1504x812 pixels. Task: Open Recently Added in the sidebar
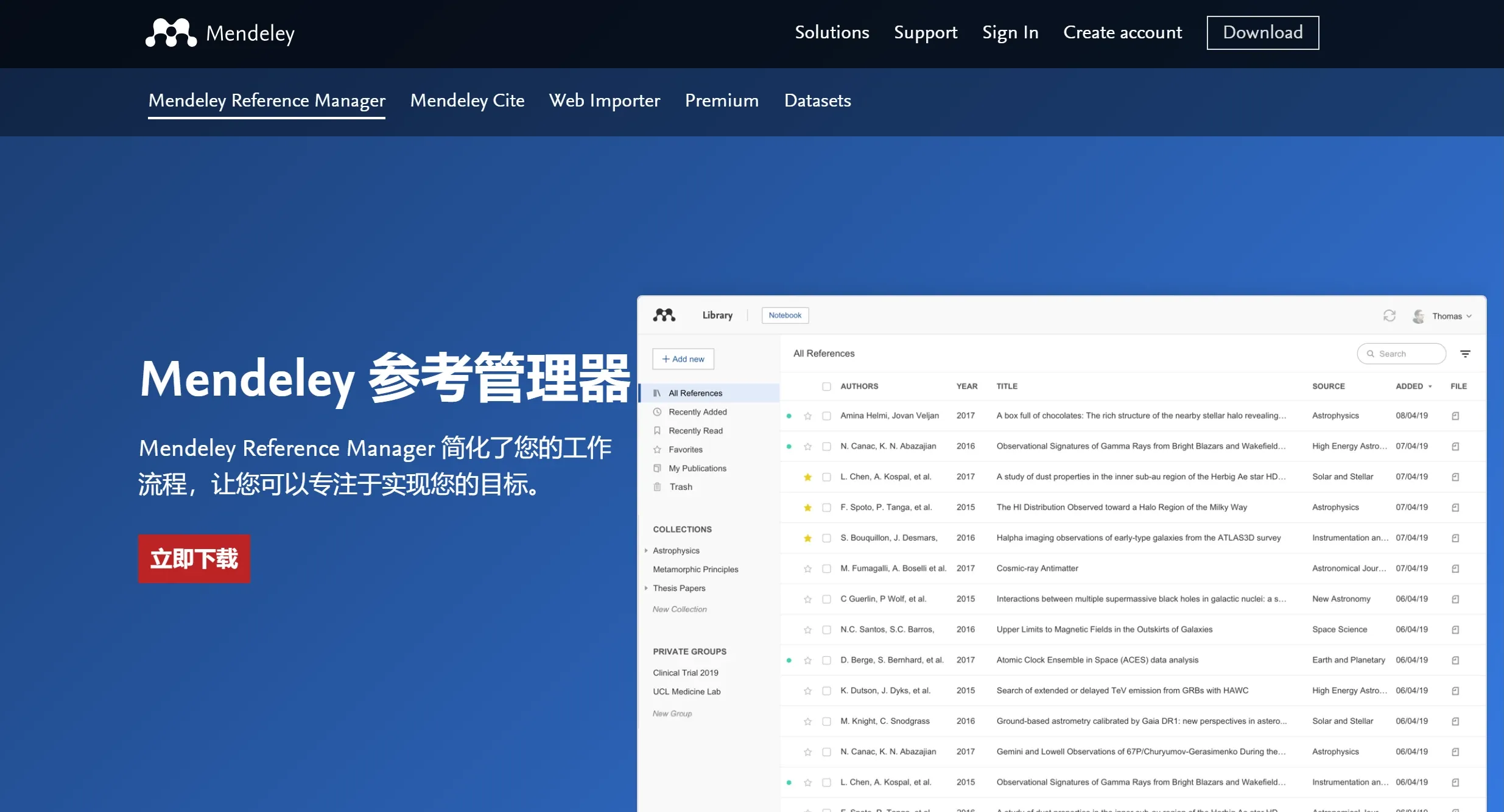[697, 411]
